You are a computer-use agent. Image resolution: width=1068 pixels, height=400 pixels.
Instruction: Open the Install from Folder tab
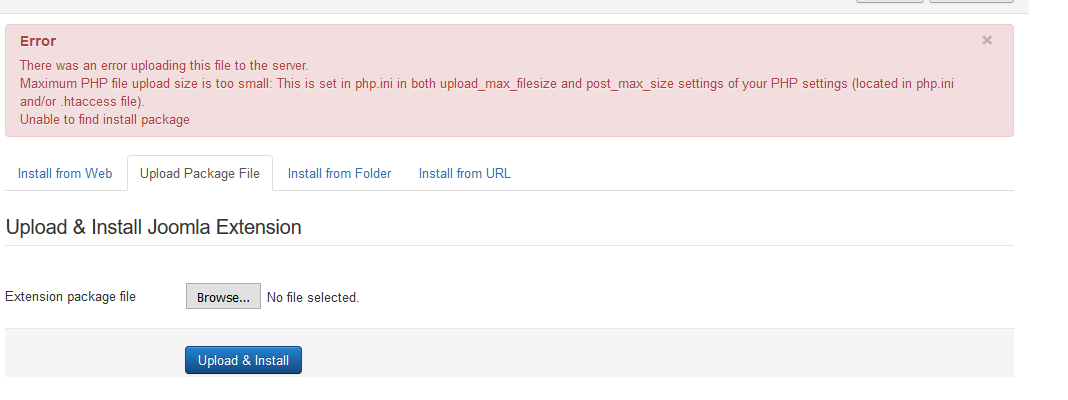coord(339,173)
